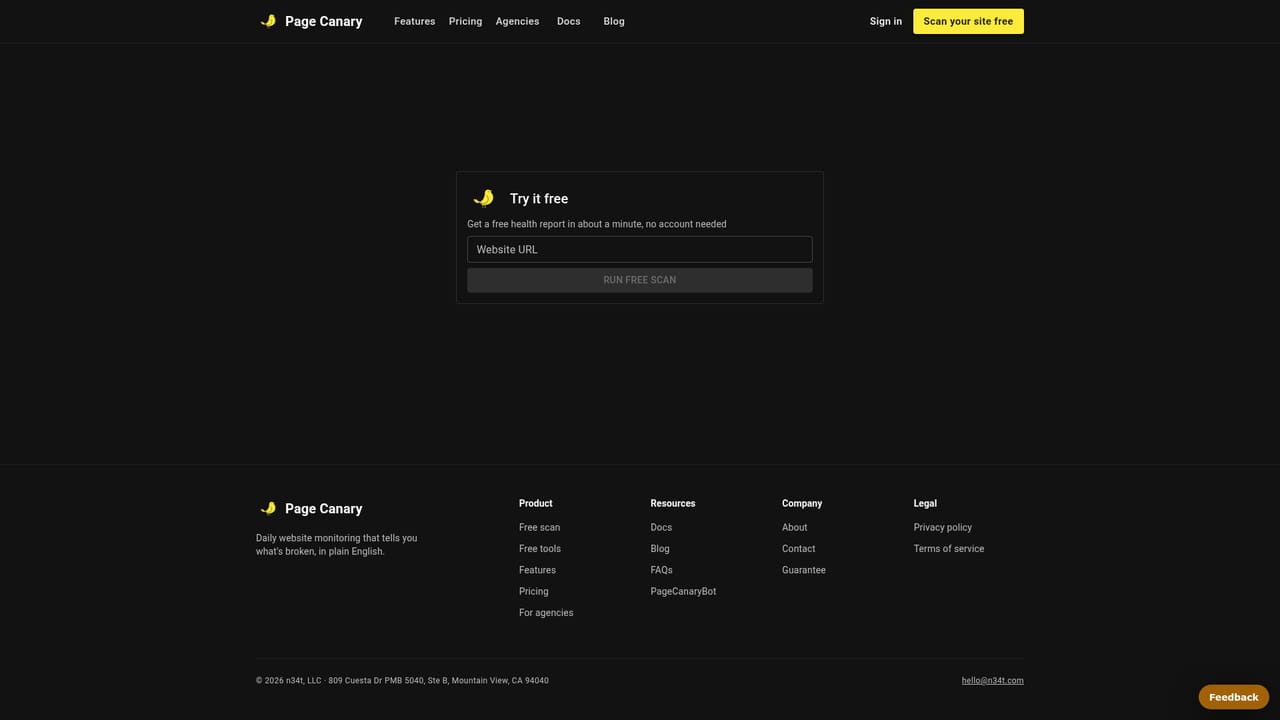Image resolution: width=1280 pixels, height=720 pixels.
Task: Open Docs under footer Resources
Action: [x=661, y=527]
